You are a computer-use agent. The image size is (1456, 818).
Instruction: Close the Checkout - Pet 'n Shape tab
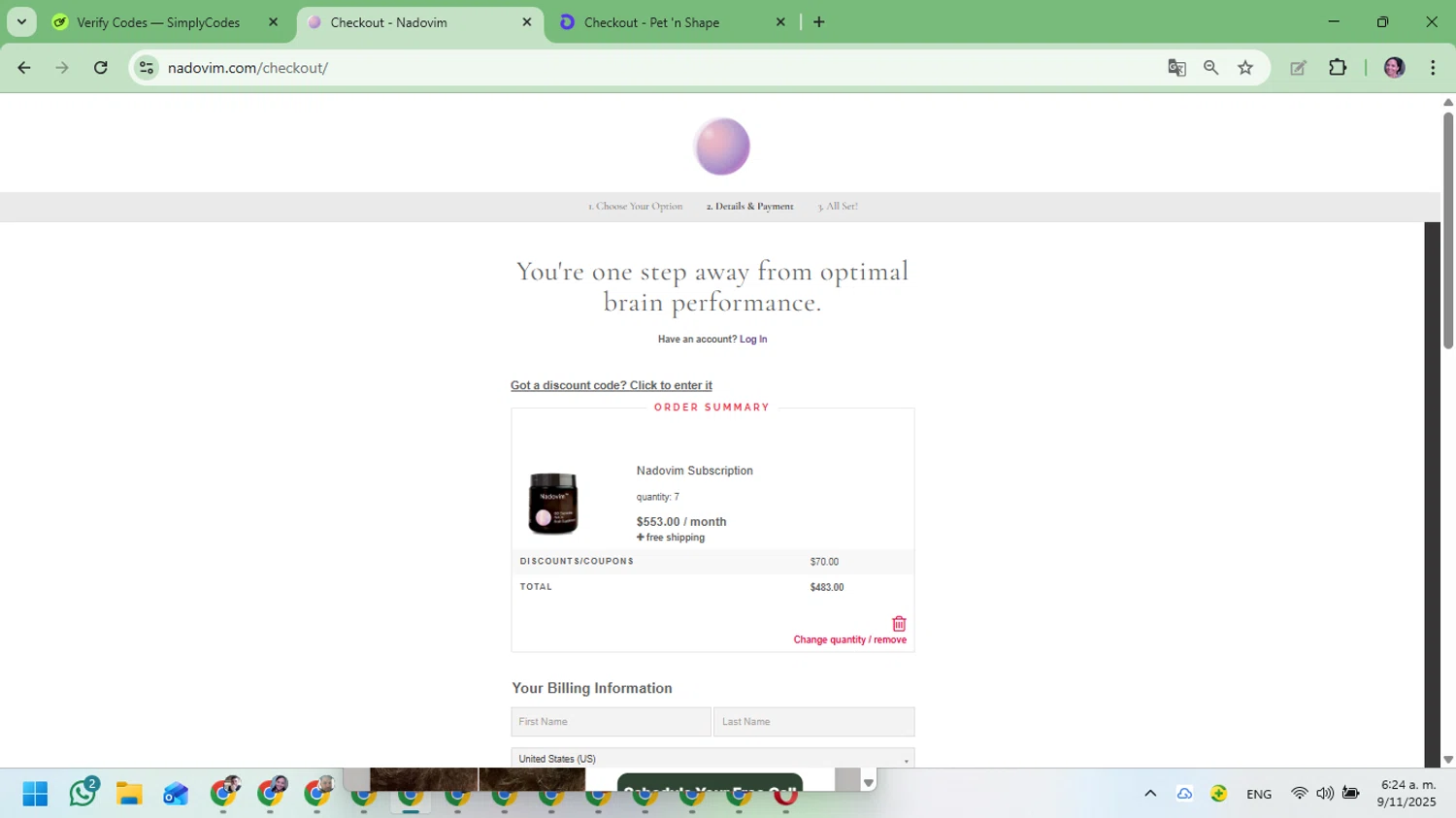click(780, 22)
